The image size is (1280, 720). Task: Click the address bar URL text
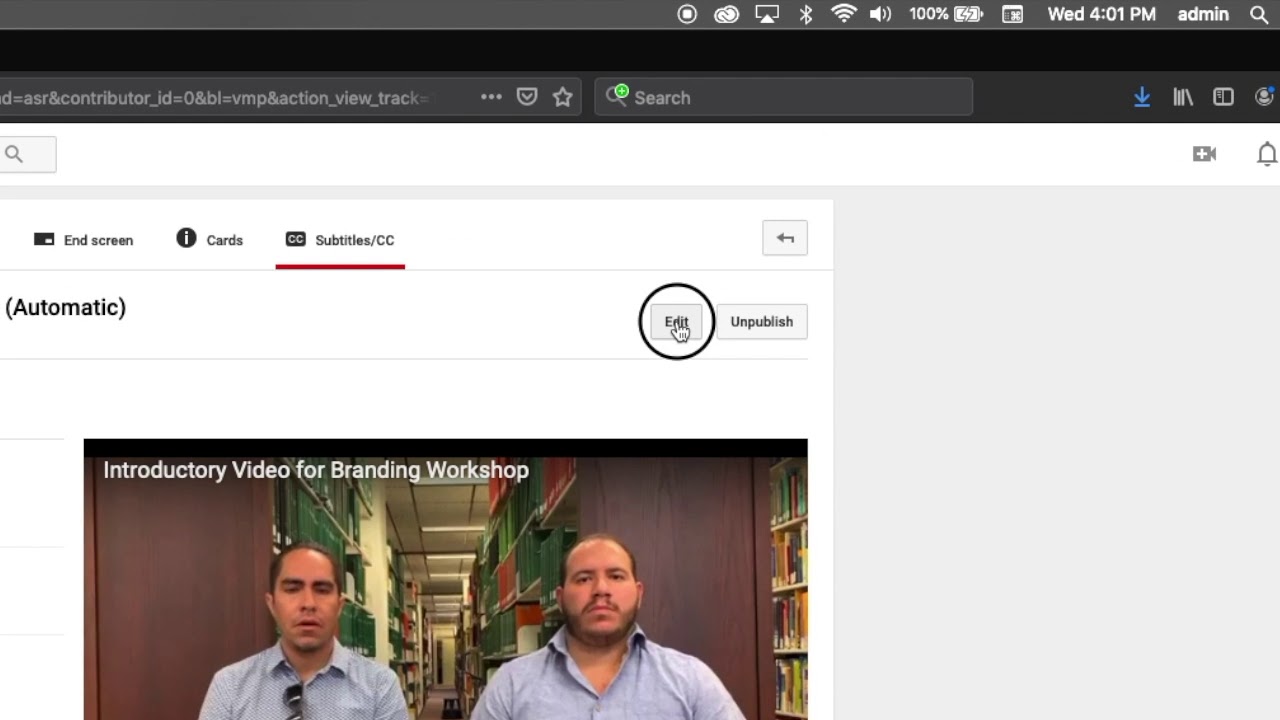214,98
